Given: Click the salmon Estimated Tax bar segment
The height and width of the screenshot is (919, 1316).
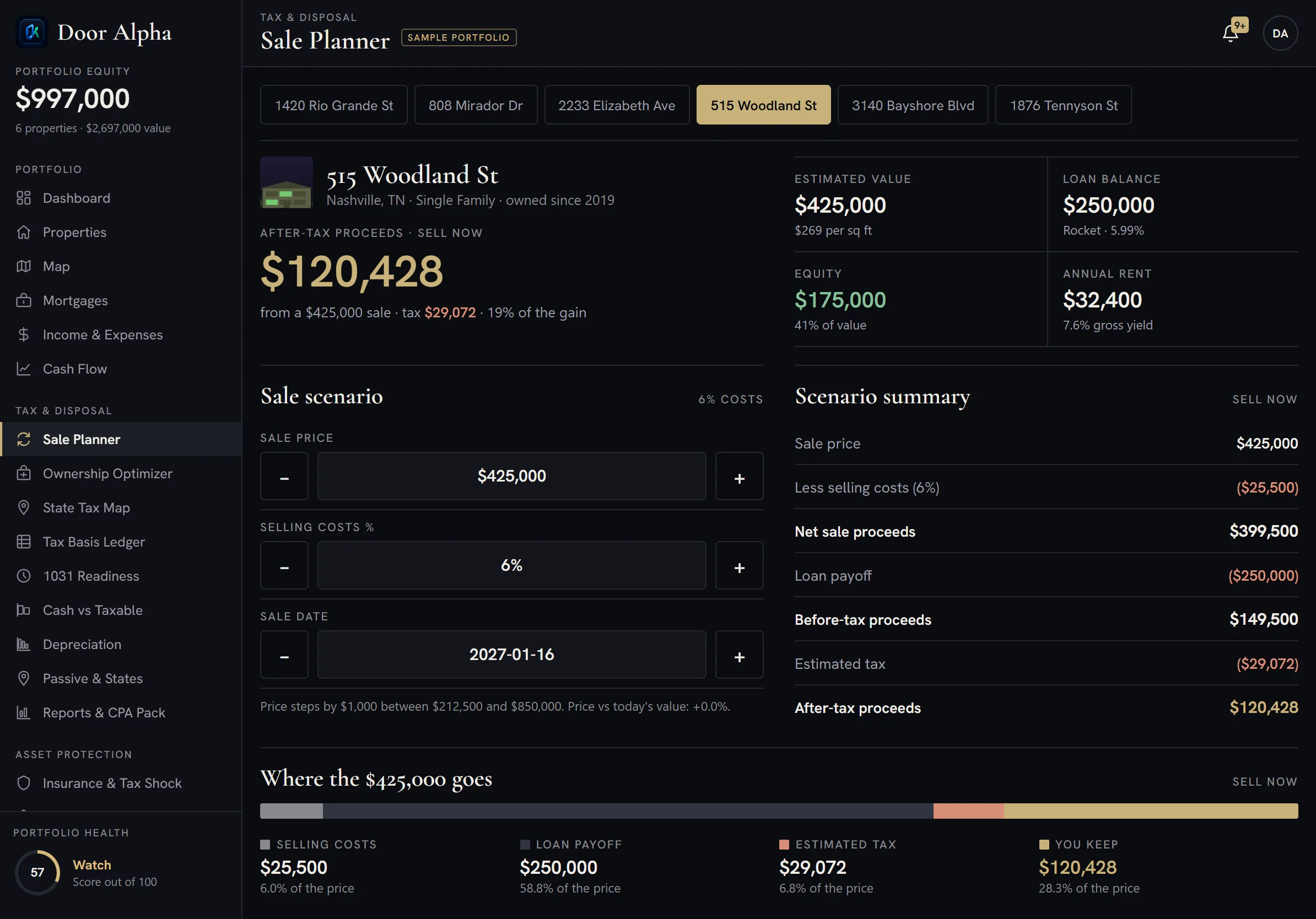Looking at the screenshot, I should (969, 810).
